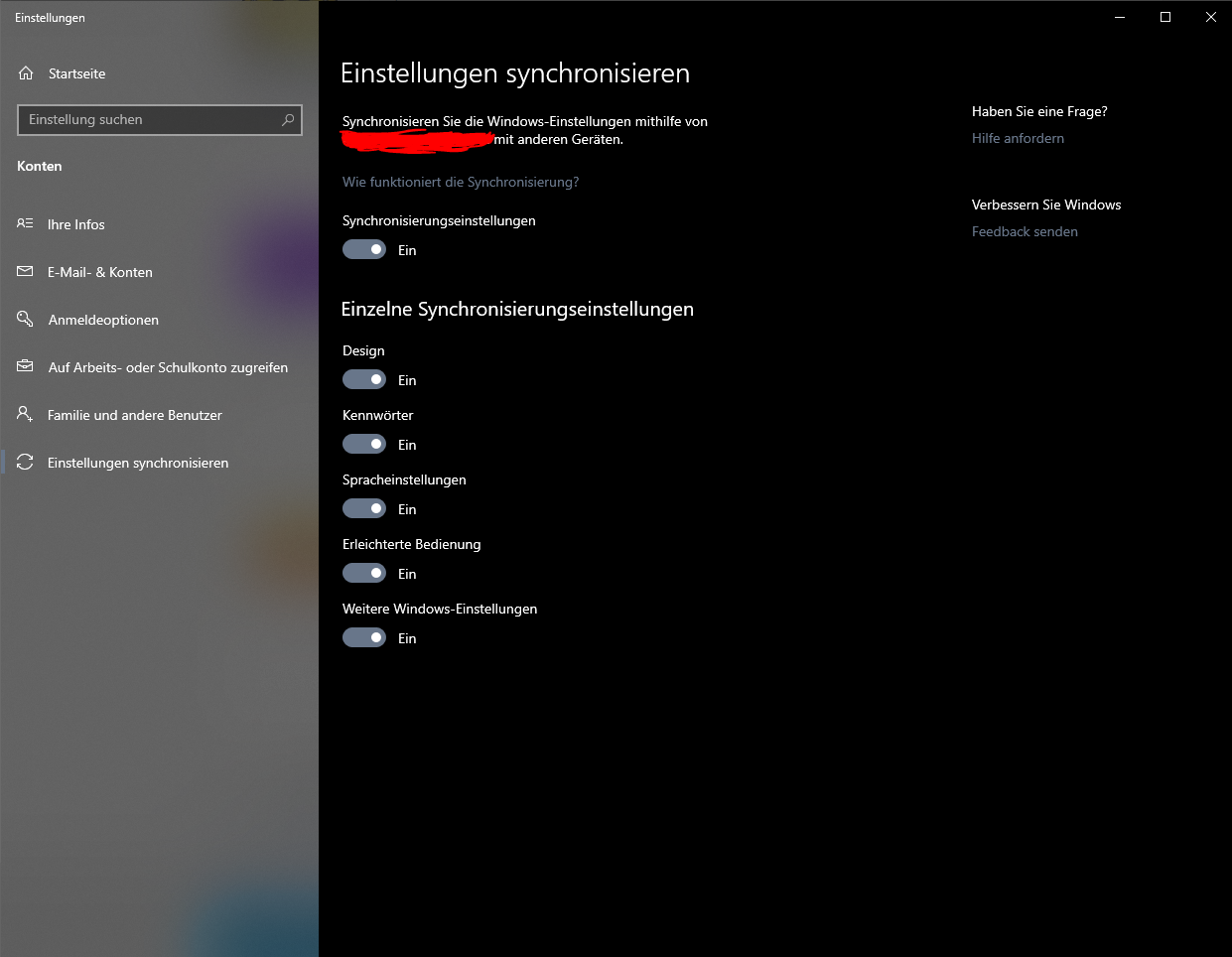
Task: Click the Konten section heading
Action: [x=40, y=166]
